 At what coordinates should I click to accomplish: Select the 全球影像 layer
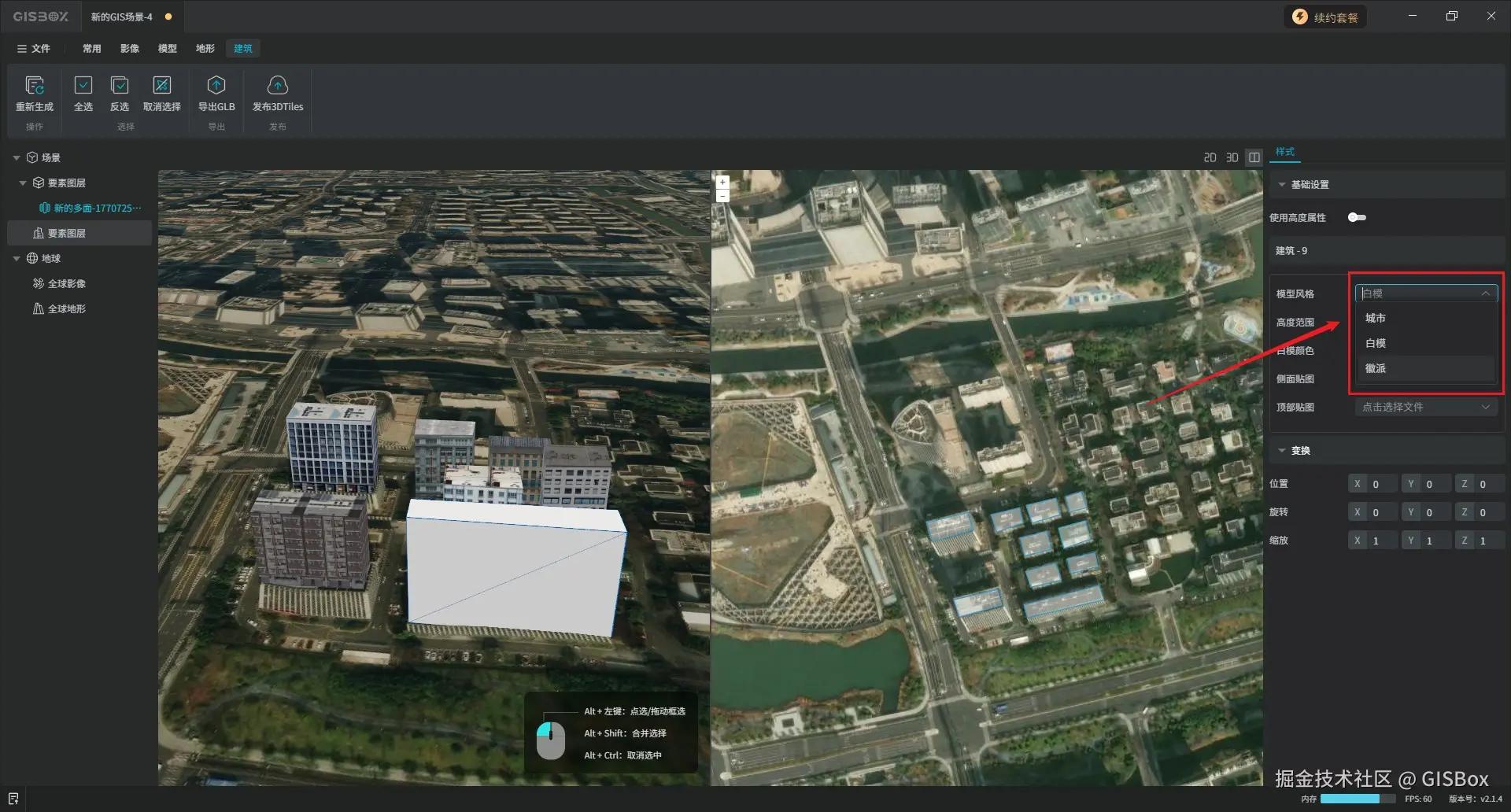pyautogui.click(x=60, y=284)
